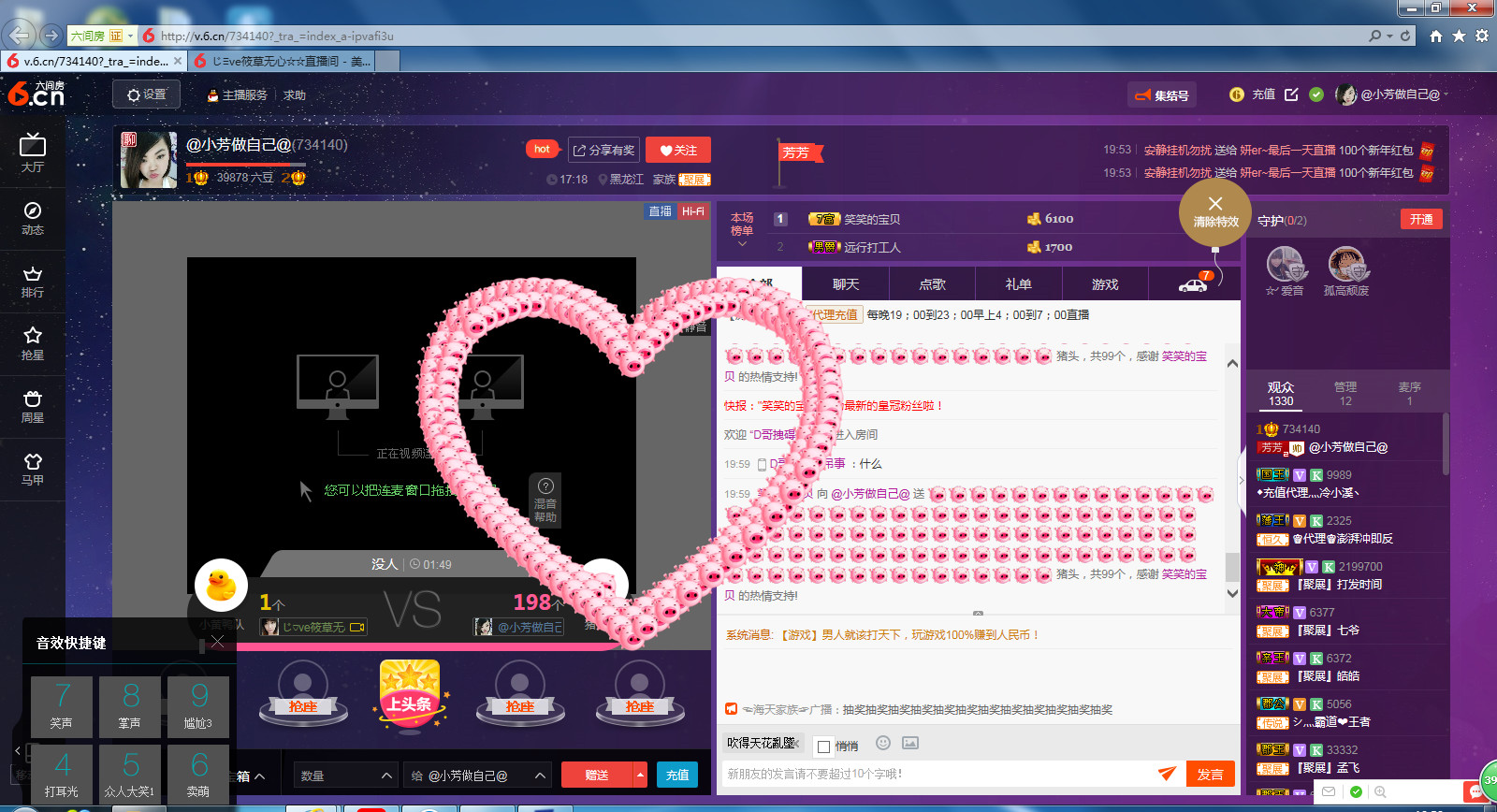Click 清除特效 clear effects button

(x=1215, y=212)
